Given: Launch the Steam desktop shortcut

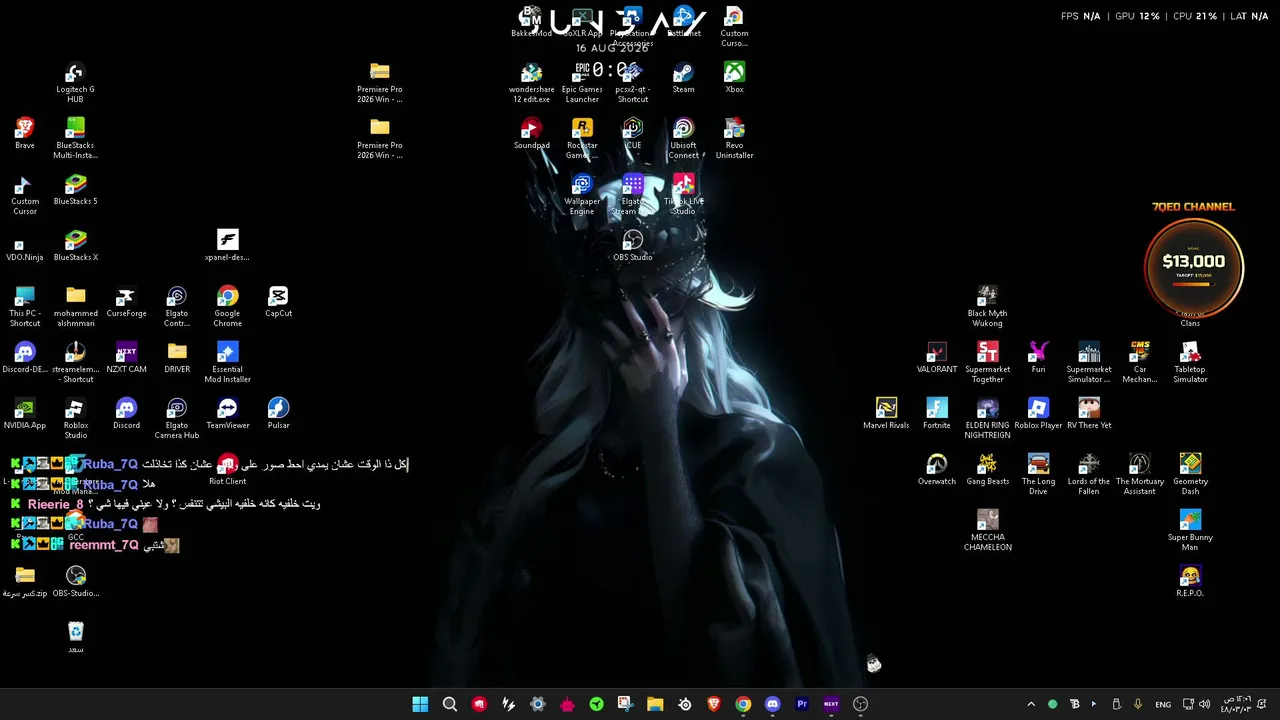Looking at the screenshot, I should pyautogui.click(x=683, y=78).
